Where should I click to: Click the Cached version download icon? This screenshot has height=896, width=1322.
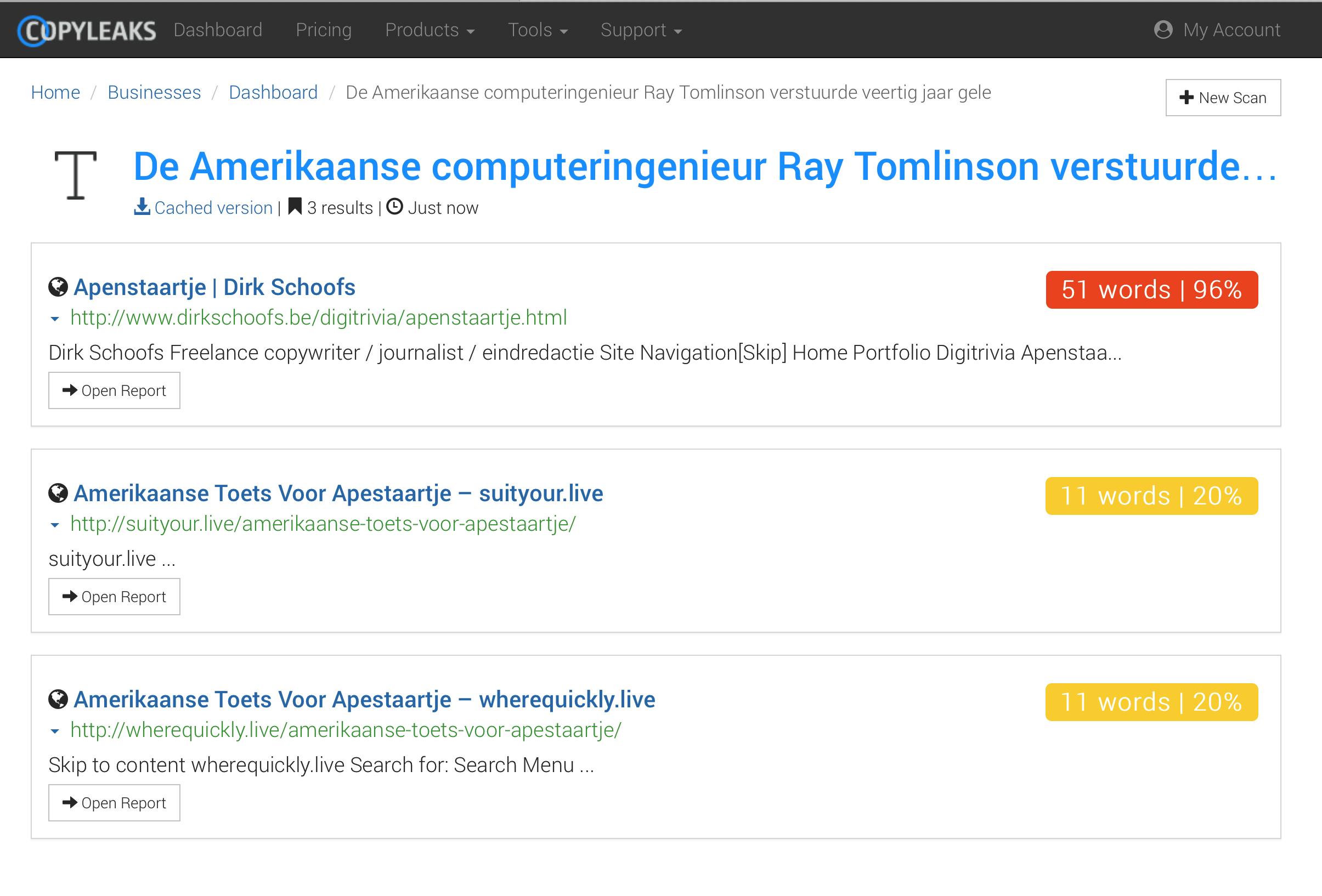click(142, 207)
